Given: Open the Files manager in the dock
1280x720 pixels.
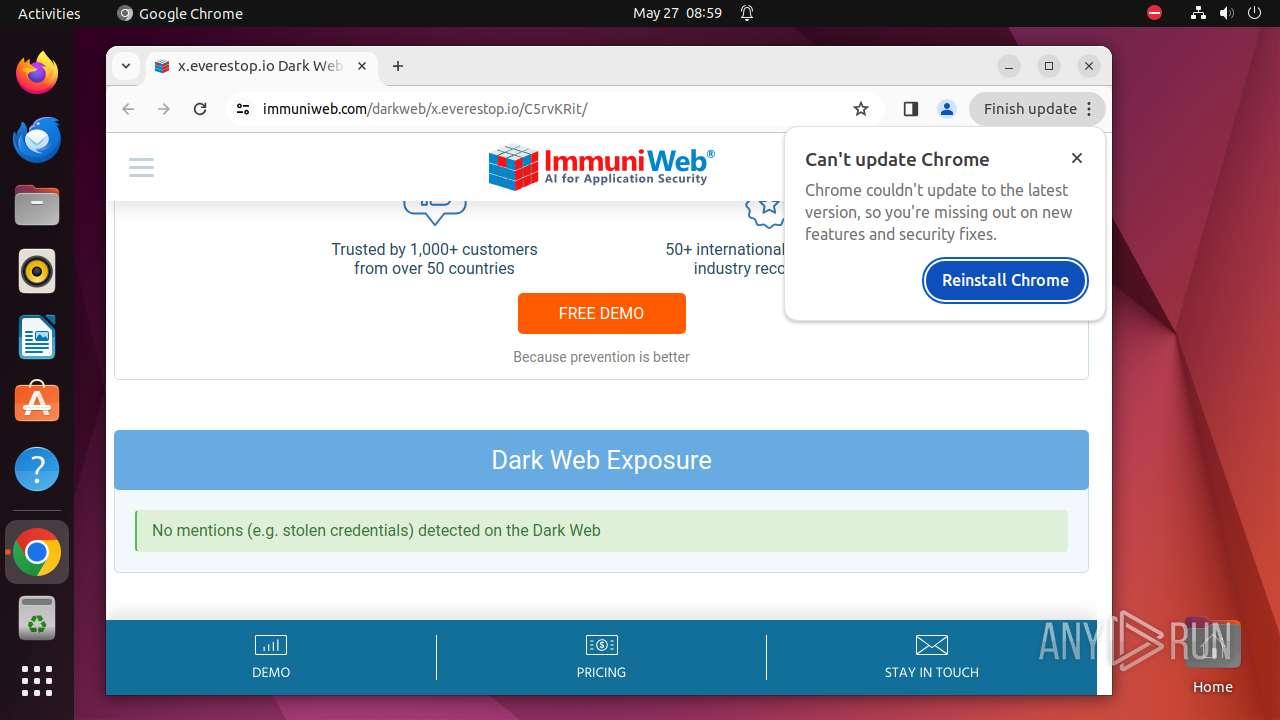Looking at the screenshot, I should 37,205.
